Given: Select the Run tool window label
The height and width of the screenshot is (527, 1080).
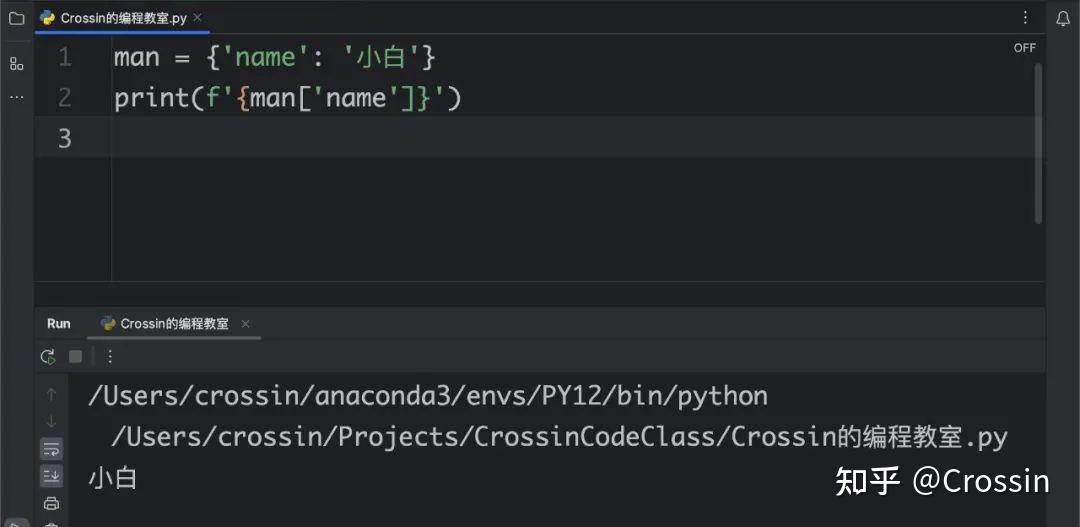Looking at the screenshot, I should 59,324.
